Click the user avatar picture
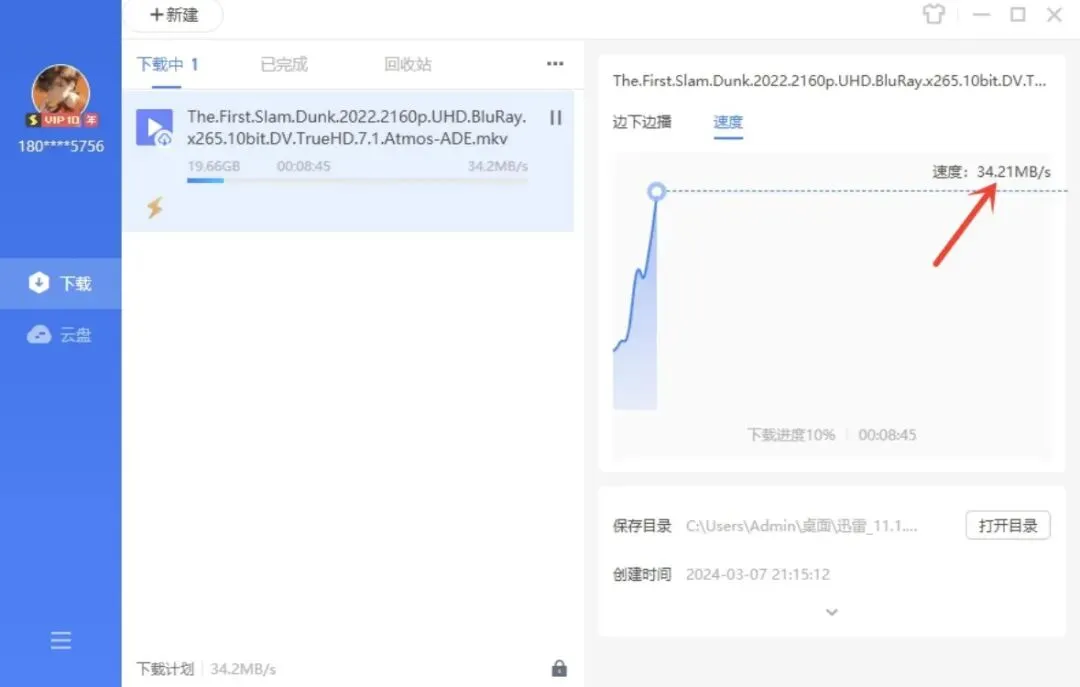 (x=61, y=92)
